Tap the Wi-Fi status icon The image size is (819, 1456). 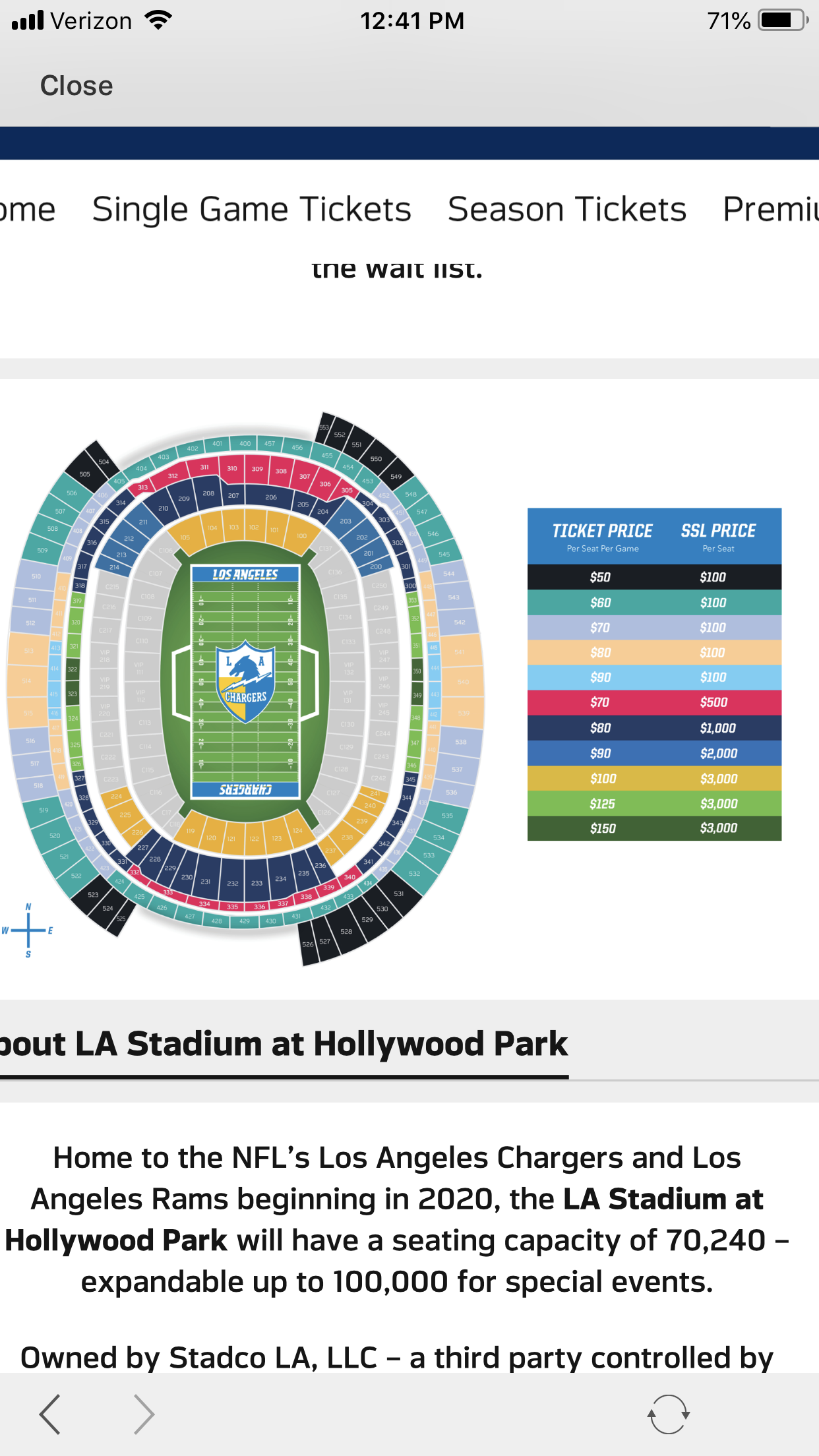point(159,20)
